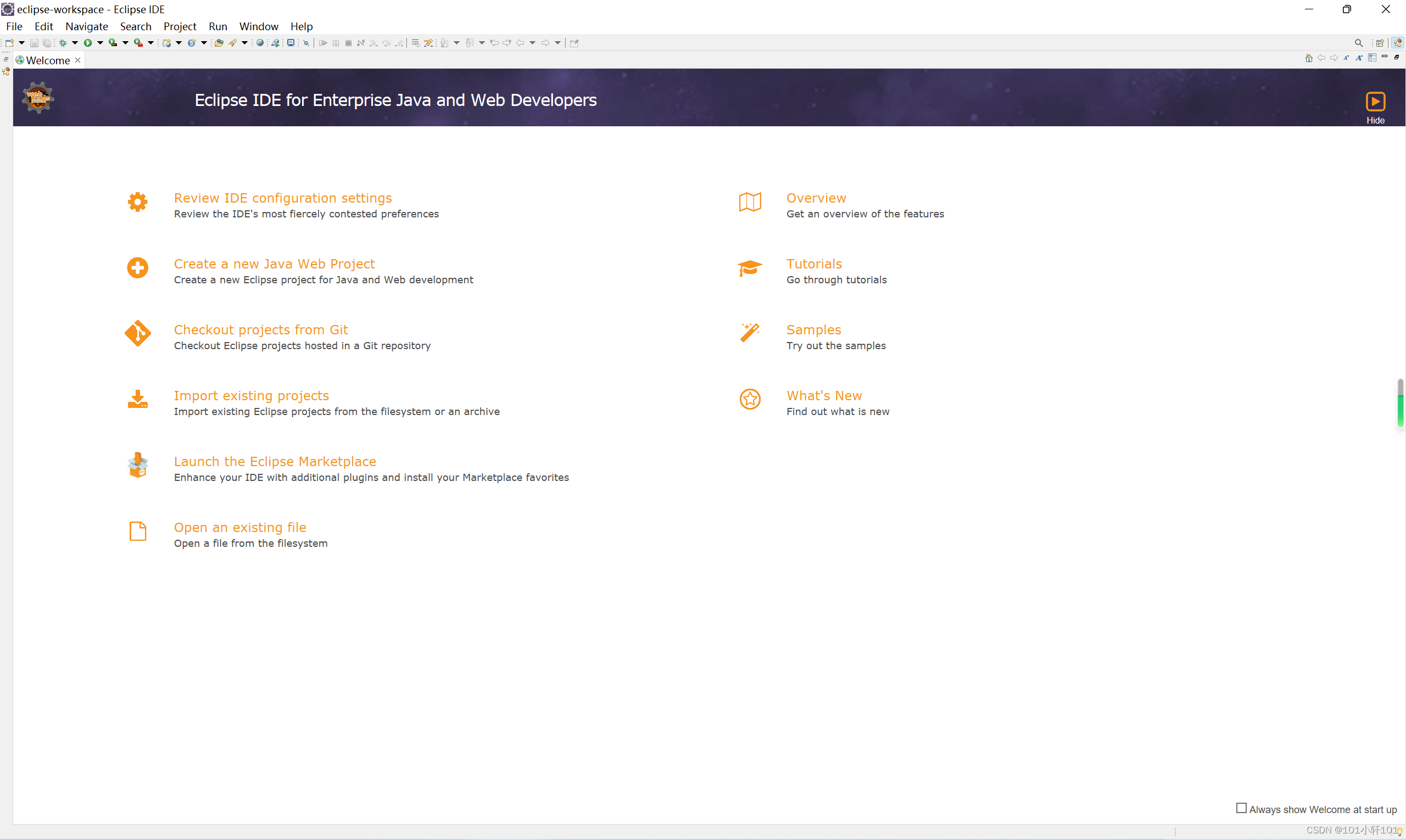Click the Hide play icon in banner
Screen dimensions: 1406x840
1375,102
